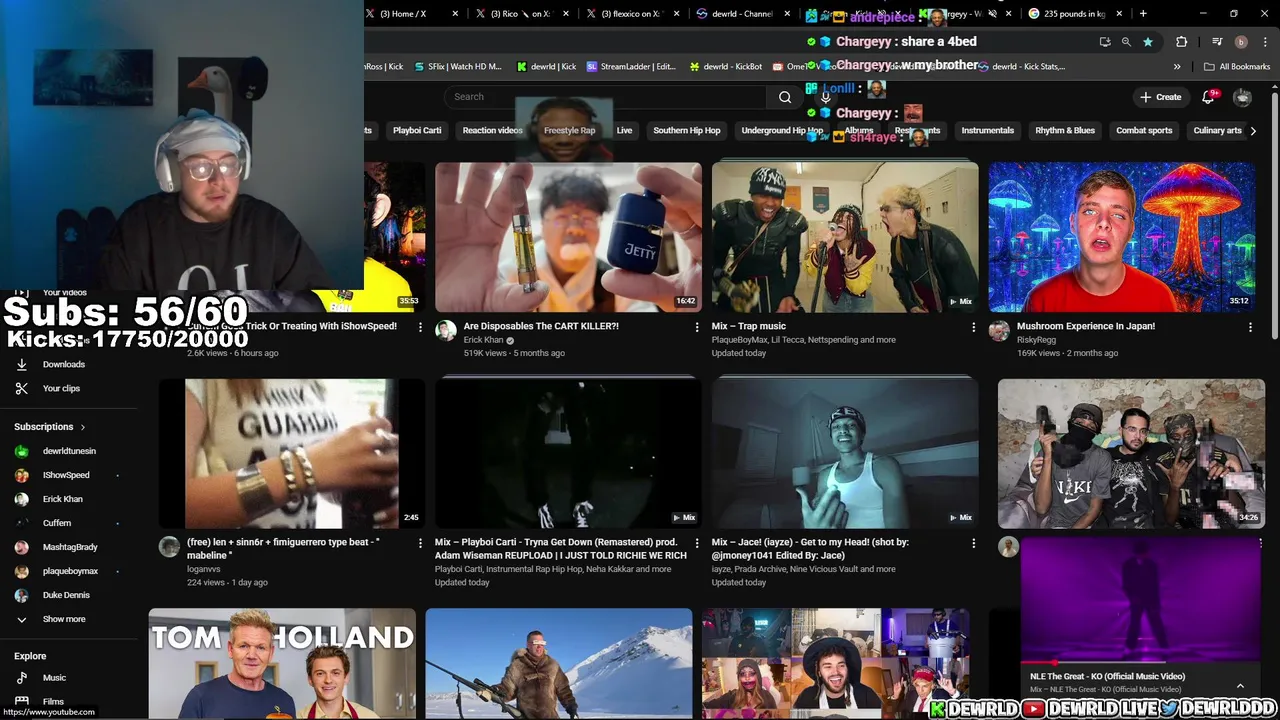
Task: Open the dewrld | Kick bookmark
Action: [x=546, y=67]
